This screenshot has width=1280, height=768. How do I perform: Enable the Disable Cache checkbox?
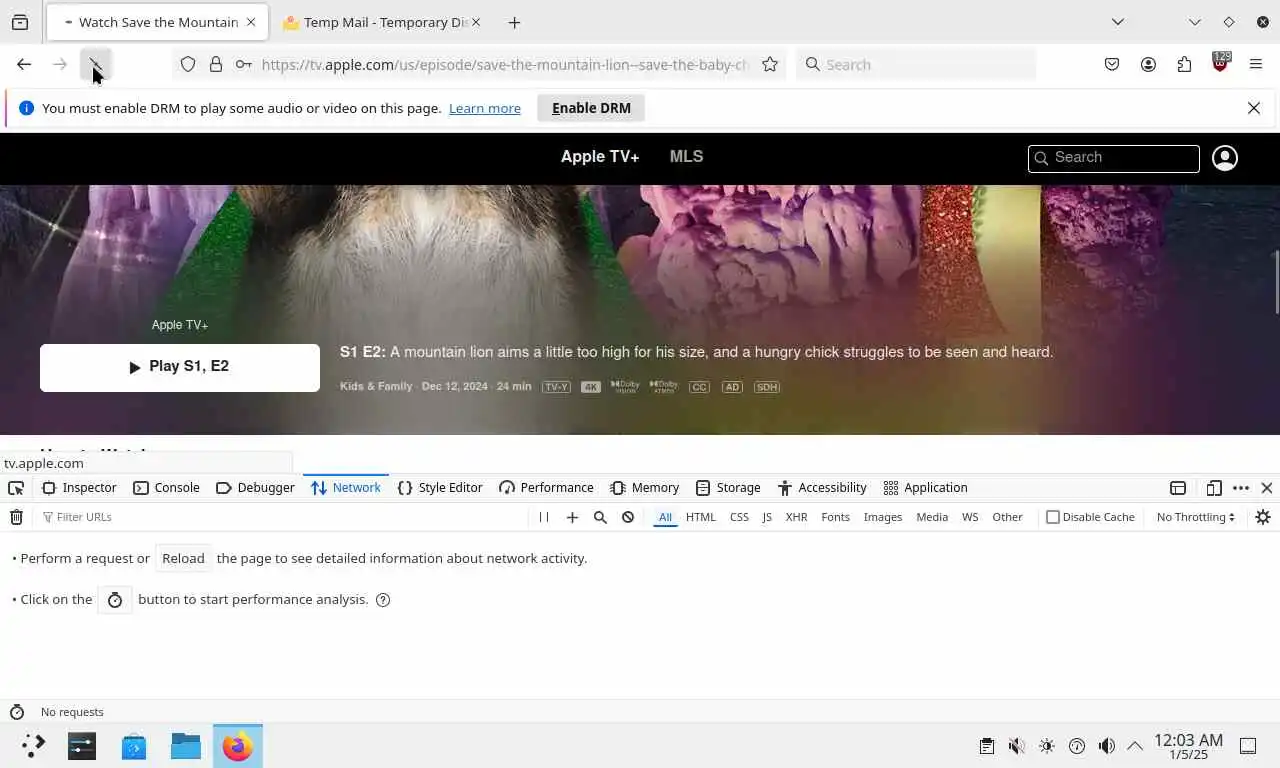(x=1053, y=517)
